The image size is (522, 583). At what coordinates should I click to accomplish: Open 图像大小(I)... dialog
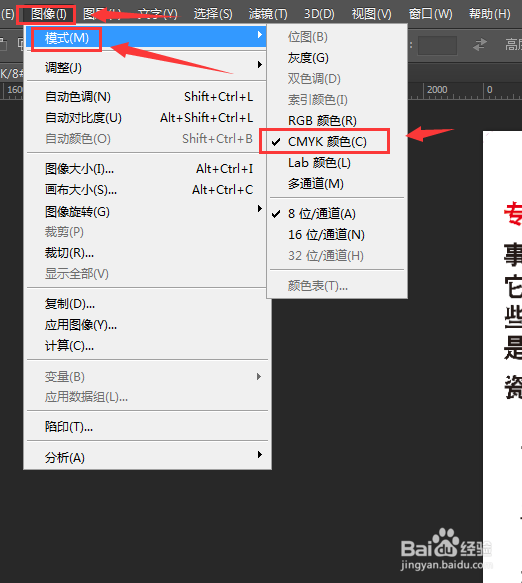[147, 169]
